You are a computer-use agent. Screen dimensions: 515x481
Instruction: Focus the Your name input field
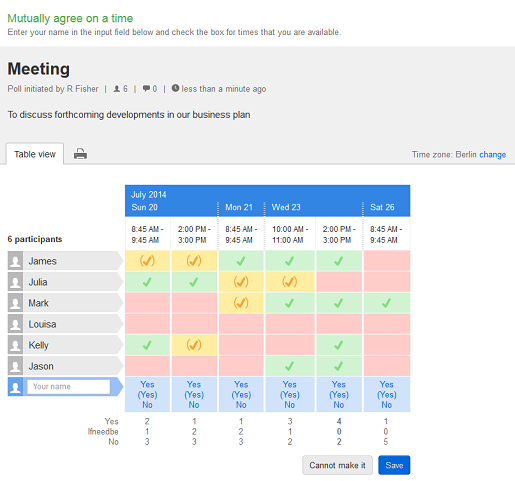[68, 387]
